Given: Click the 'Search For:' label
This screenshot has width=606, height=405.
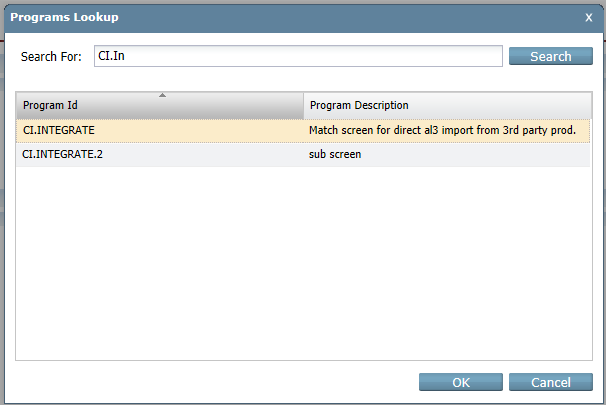Looking at the screenshot, I should point(51,57).
